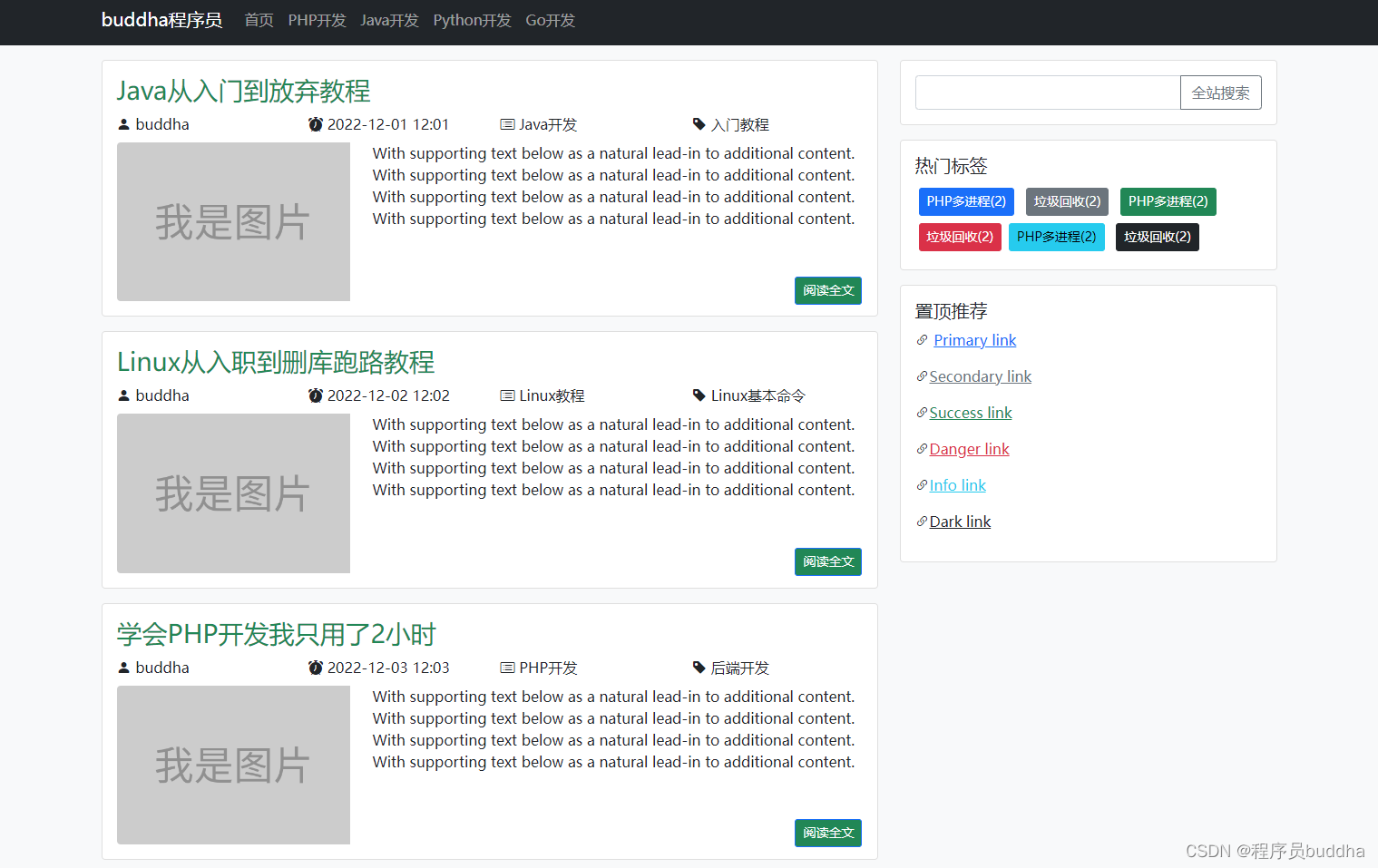Click the green PHP多进程(2) tag
The image size is (1378, 868).
[1168, 201]
